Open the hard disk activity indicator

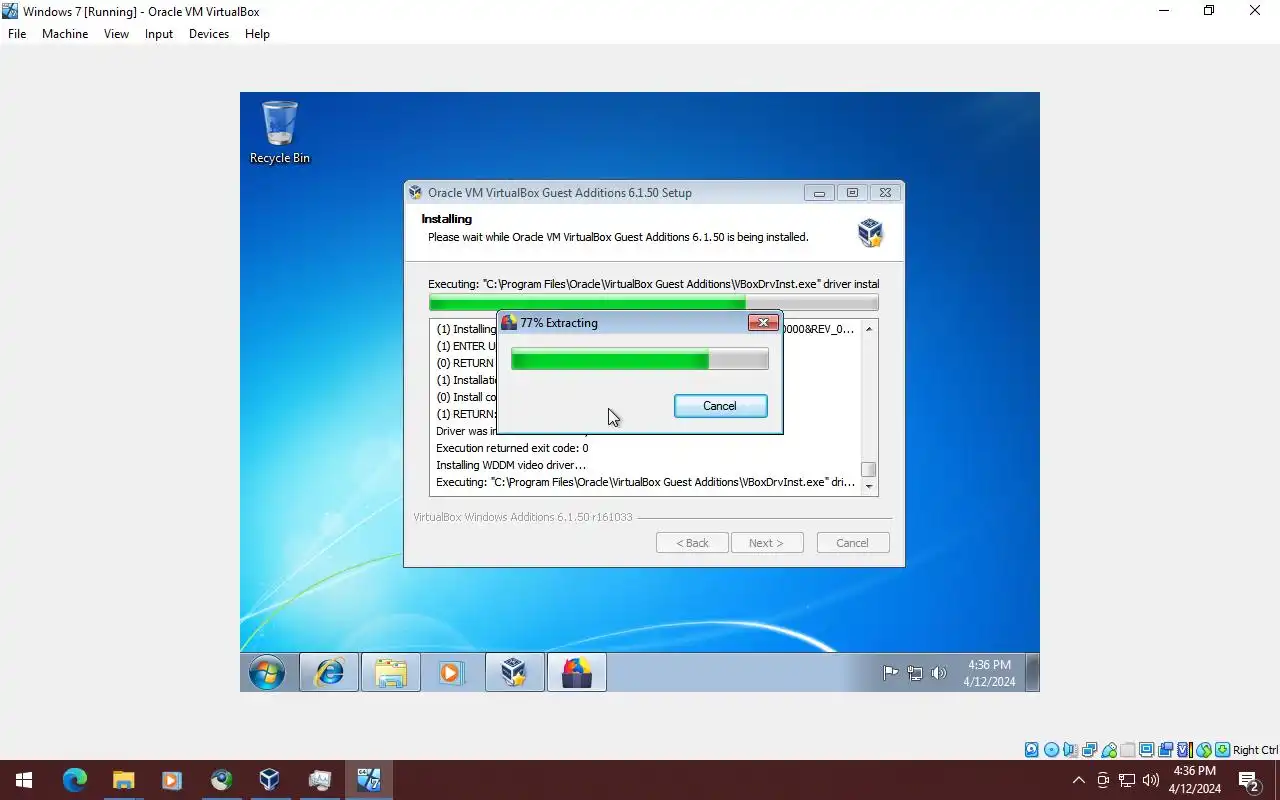(1031, 750)
